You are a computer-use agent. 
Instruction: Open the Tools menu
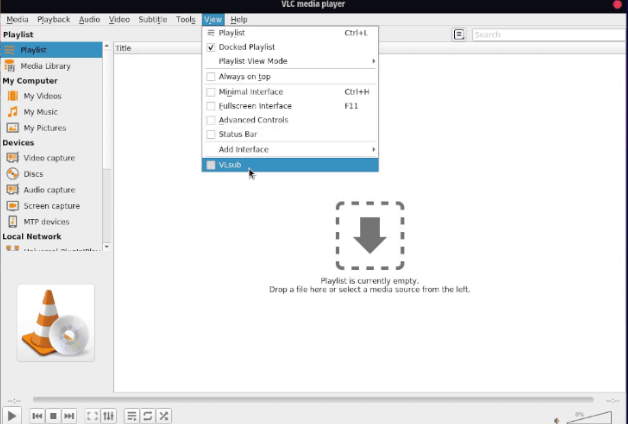coord(185,19)
